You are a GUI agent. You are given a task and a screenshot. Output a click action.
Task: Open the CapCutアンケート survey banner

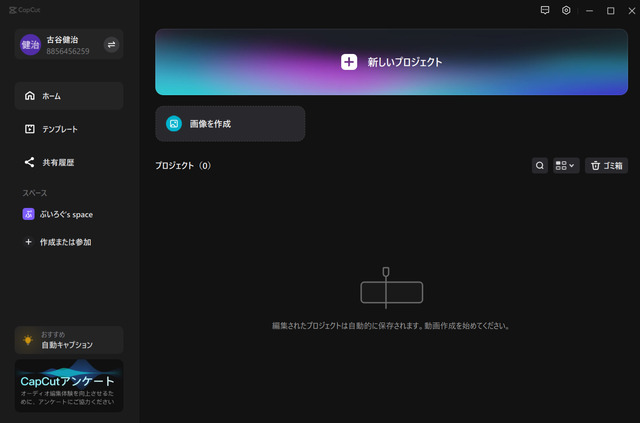pos(69,385)
